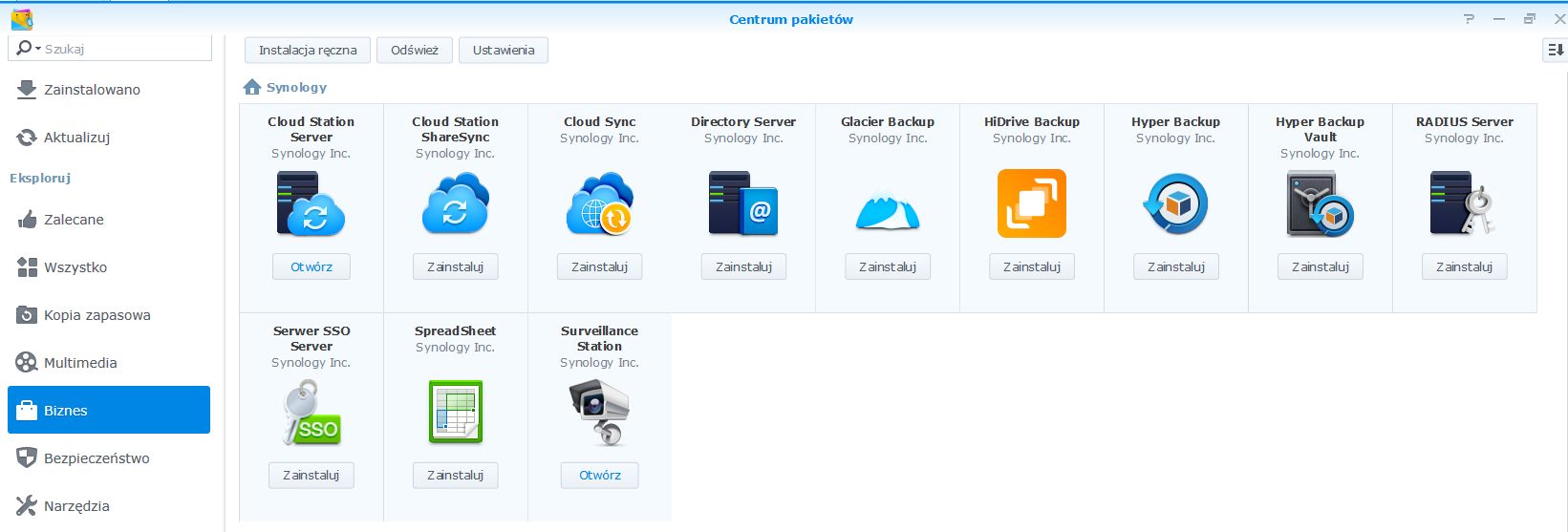Install Glacier Backup via Zainstaluj
This screenshot has height=532, width=1568.
point(888,266)
